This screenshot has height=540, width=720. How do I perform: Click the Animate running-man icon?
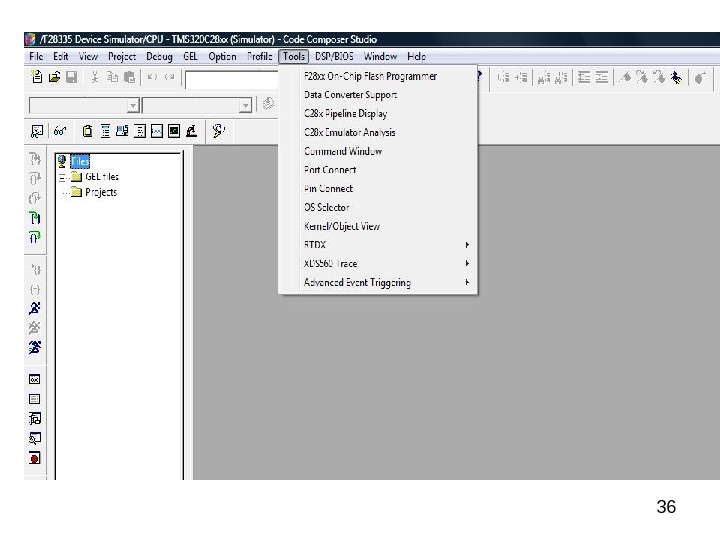click(x=35, y=347)
